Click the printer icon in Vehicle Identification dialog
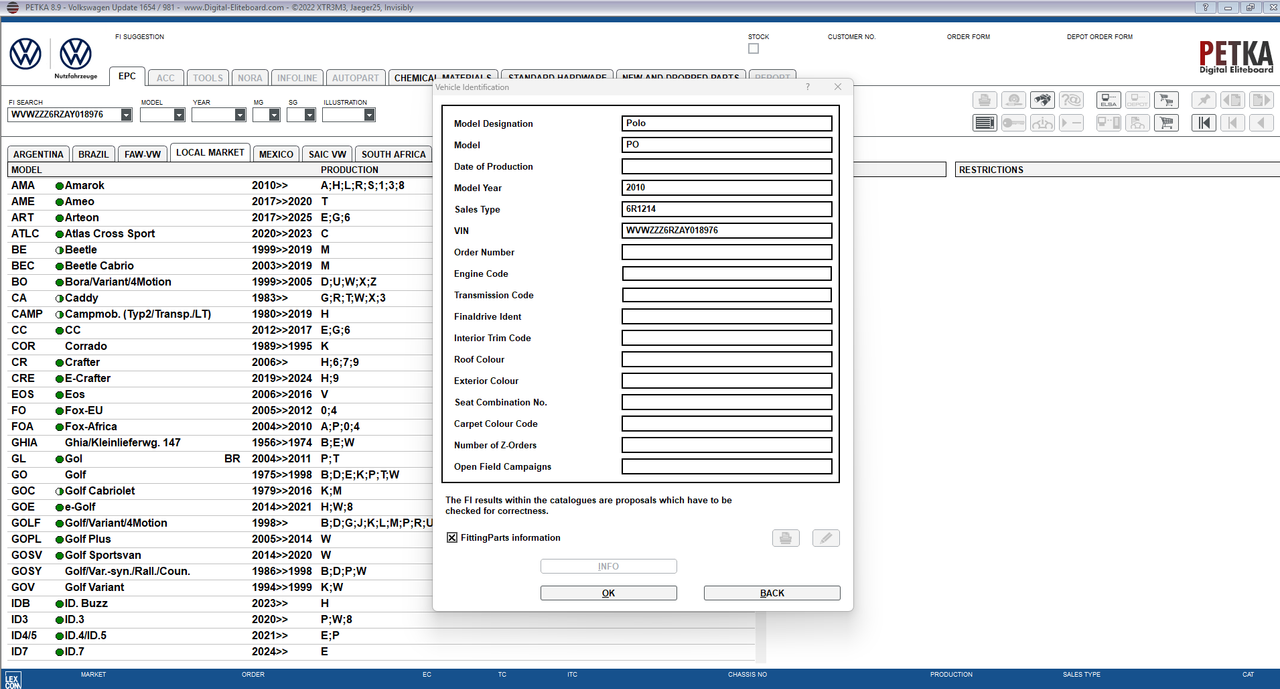 (x=785, y=538)
